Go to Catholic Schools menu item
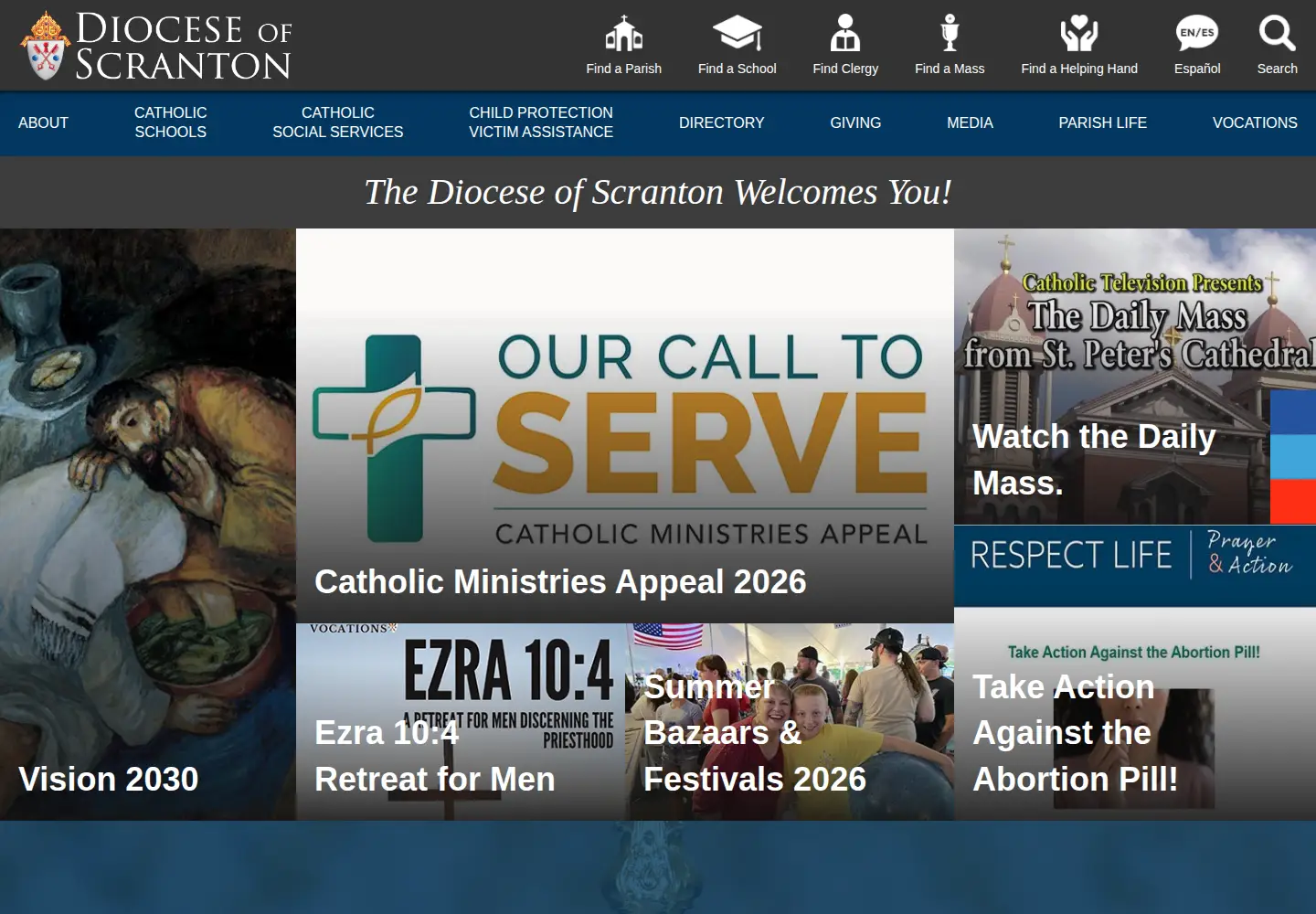The image size is (1316, 914). (171, 122)
